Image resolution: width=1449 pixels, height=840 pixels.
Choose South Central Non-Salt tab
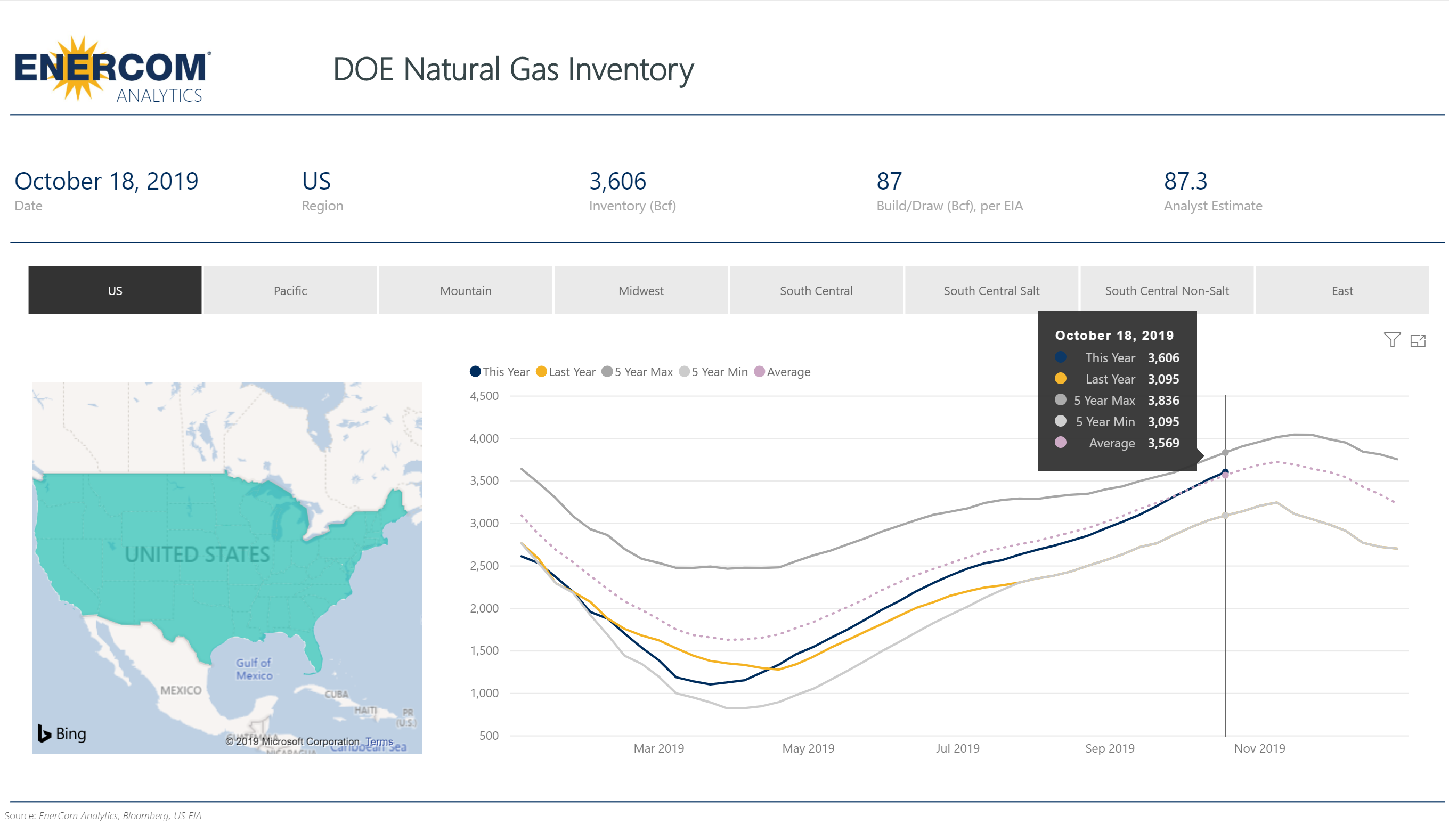point(1167,290)
